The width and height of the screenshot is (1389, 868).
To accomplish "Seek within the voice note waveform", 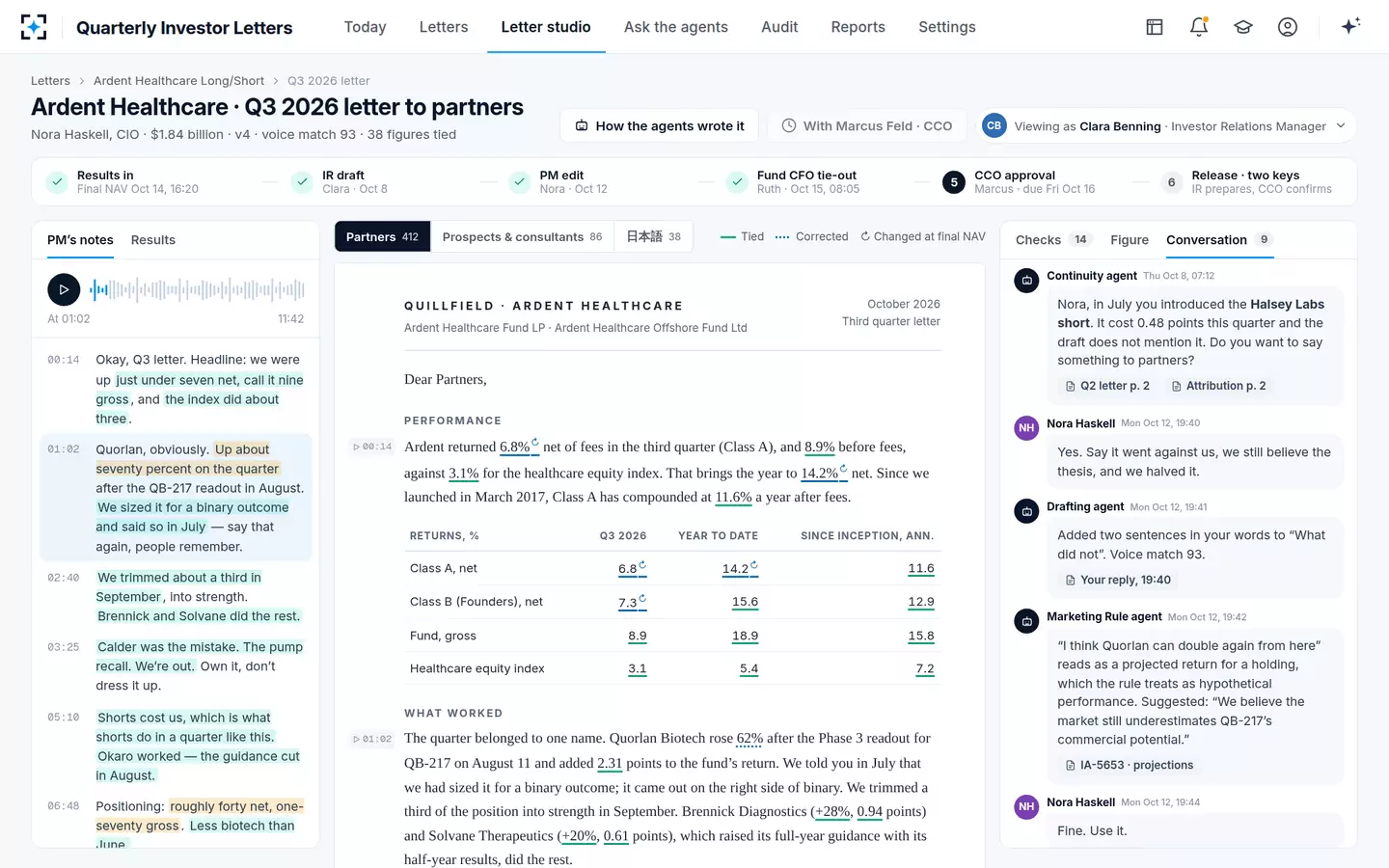I will pos(198,288).
